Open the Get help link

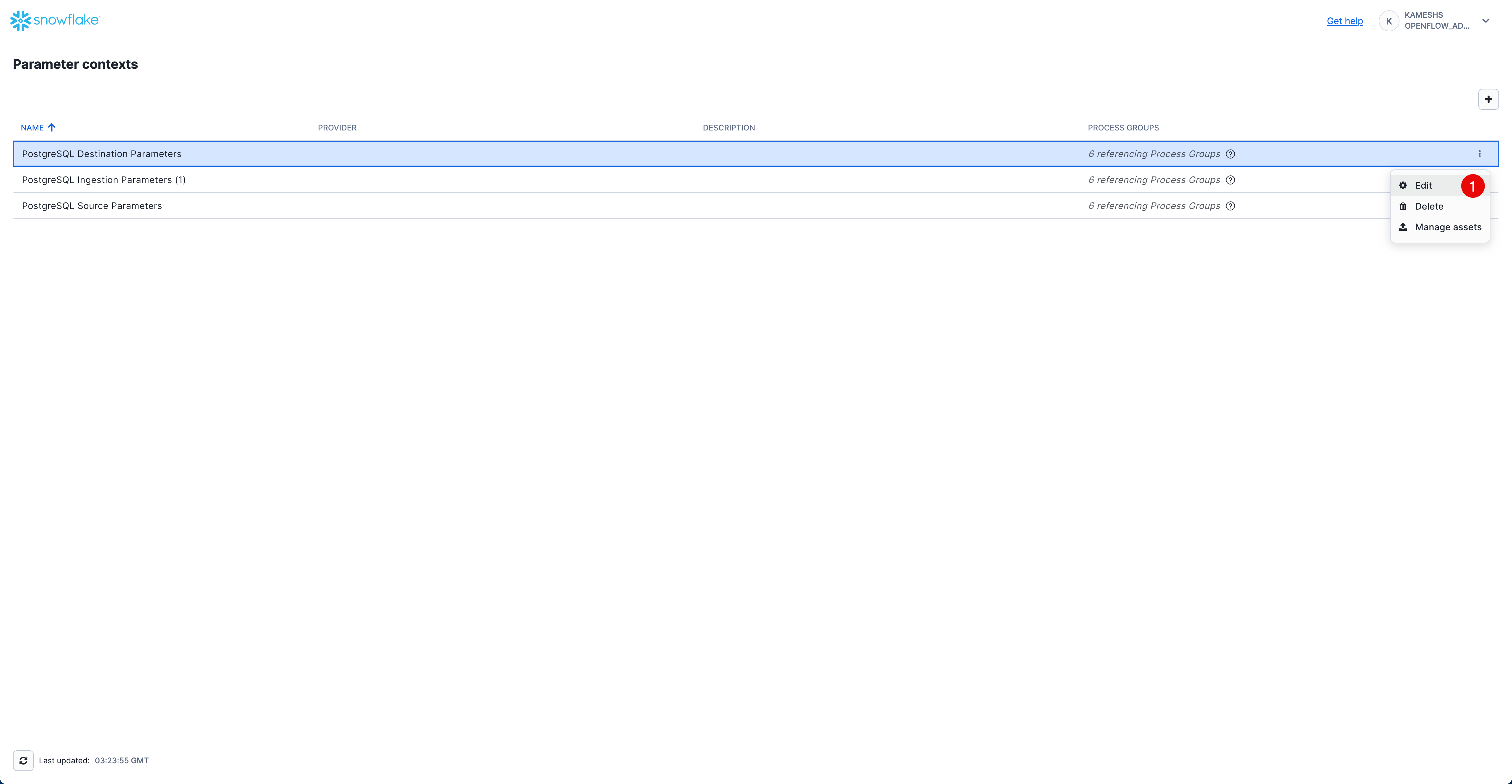click(1344, 21)
